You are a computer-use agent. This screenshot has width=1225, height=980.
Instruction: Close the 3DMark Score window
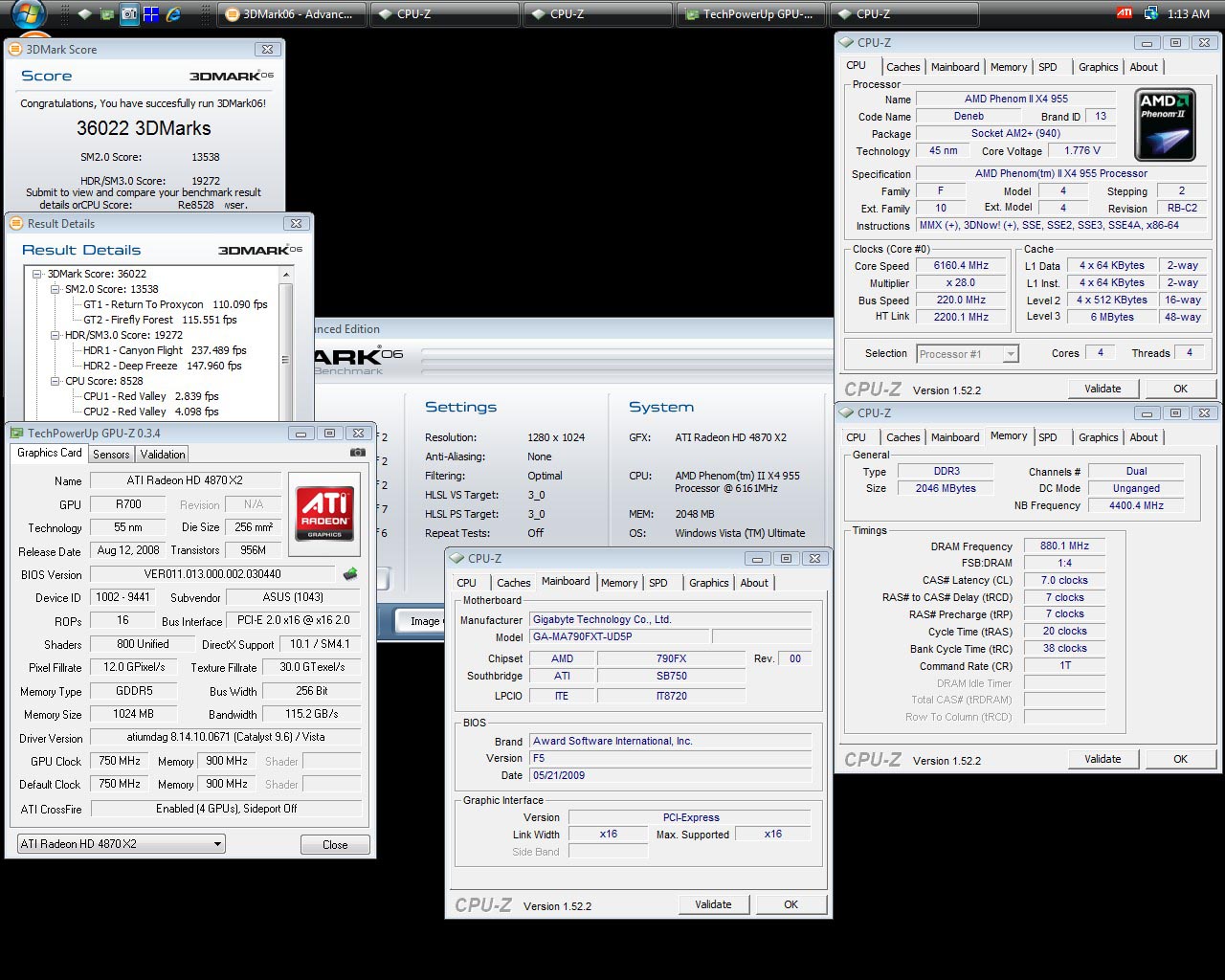point(267,49)
